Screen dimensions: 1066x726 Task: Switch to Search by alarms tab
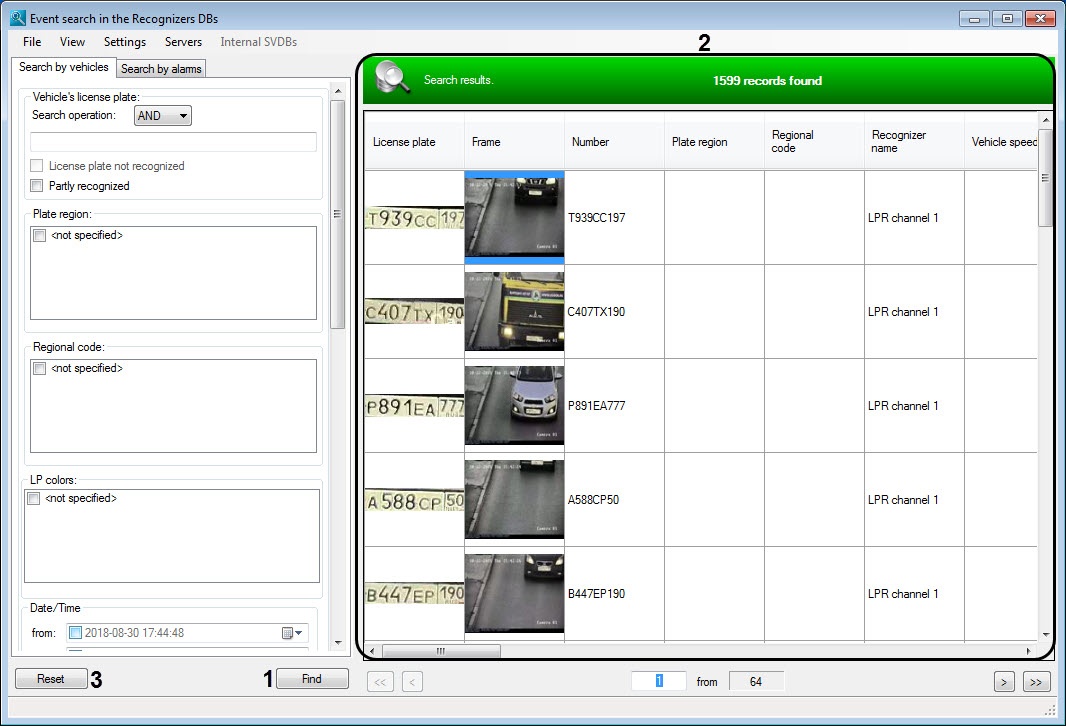[x=161, y=69]
